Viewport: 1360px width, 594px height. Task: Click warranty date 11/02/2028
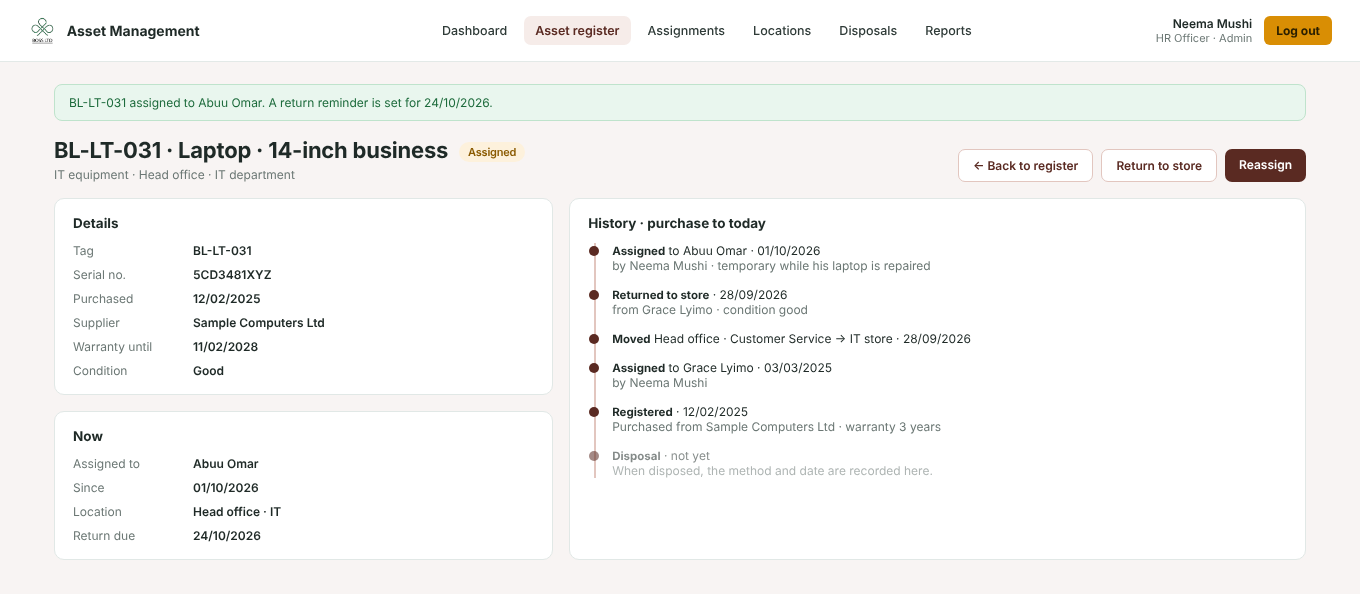226,347
